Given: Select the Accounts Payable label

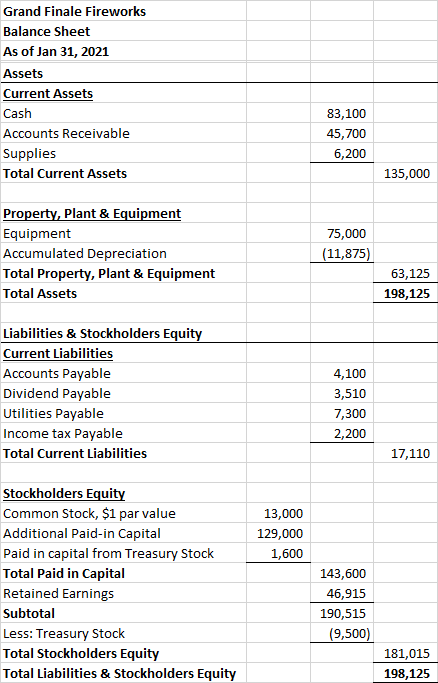Looking at the screenshot, I should pyautogui.click(x=57, y=373).
